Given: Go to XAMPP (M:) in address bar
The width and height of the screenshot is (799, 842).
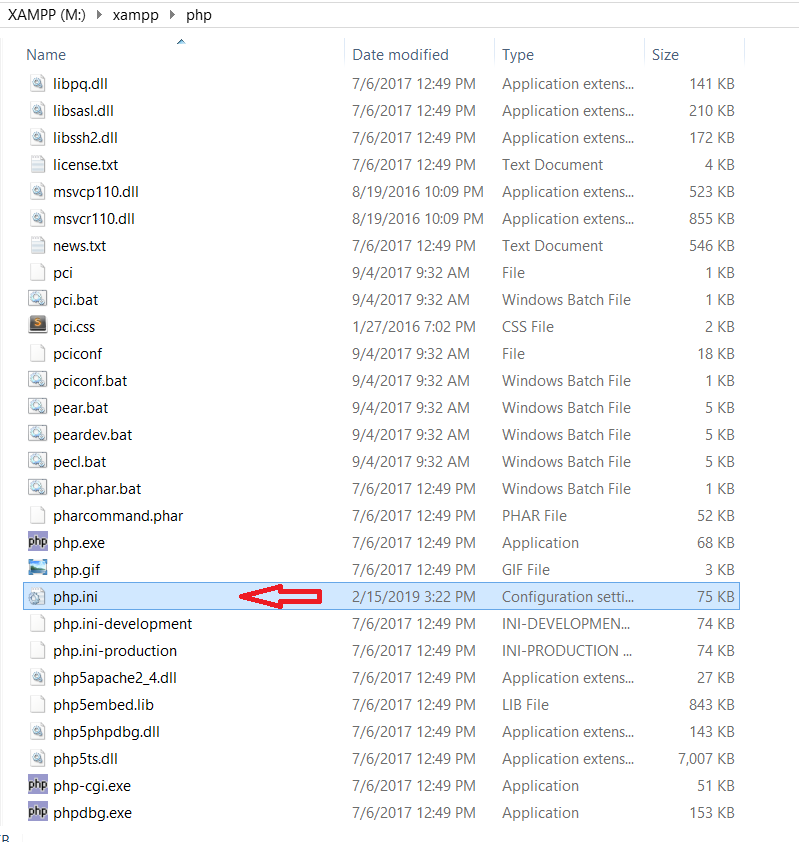Looking at the screenshot, I should (47, 15).
